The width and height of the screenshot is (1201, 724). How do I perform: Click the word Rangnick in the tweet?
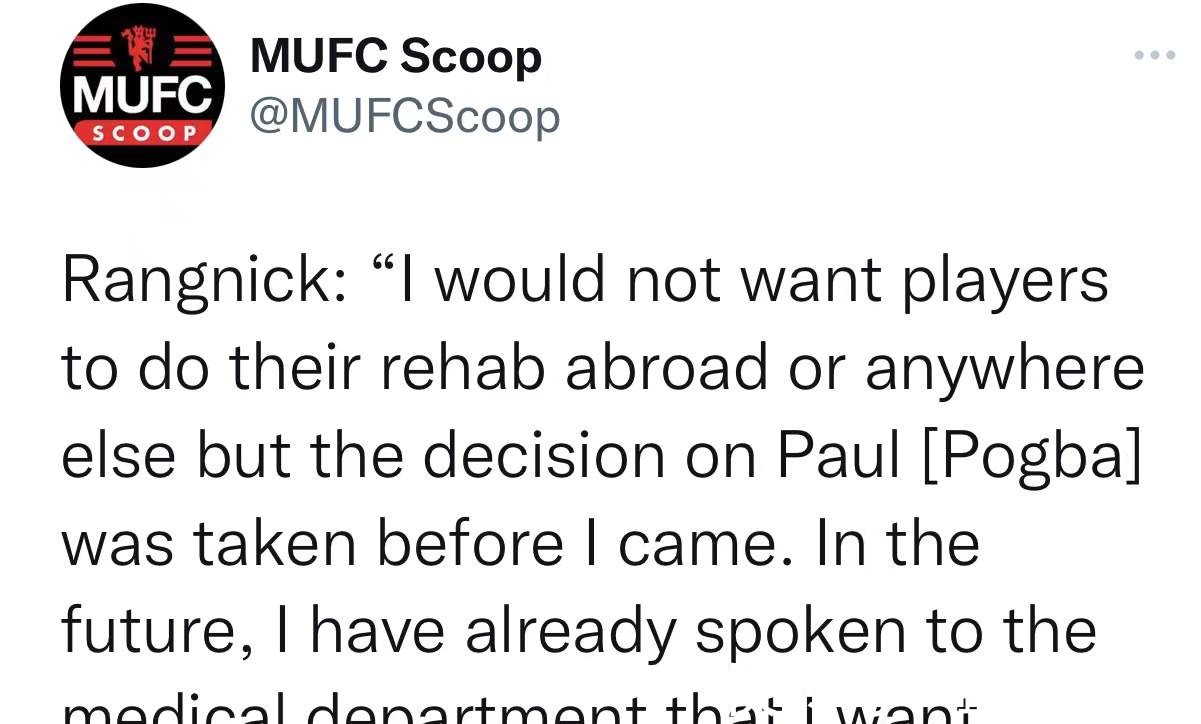[200, 281]
